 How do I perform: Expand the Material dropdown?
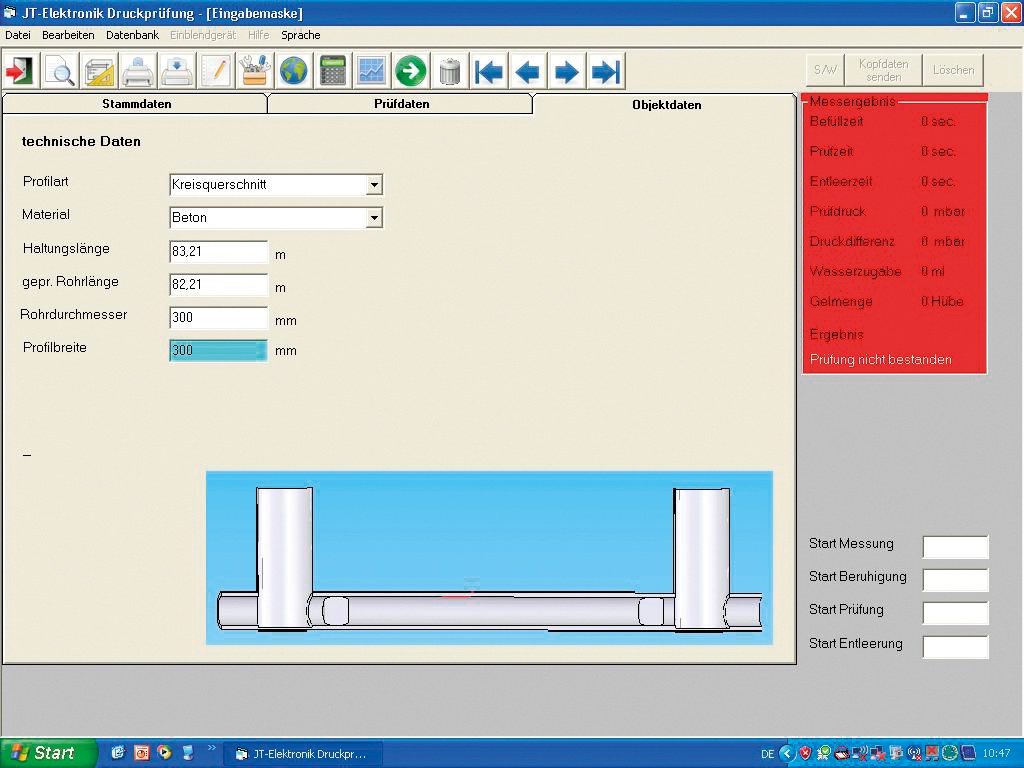pos(374,218)
